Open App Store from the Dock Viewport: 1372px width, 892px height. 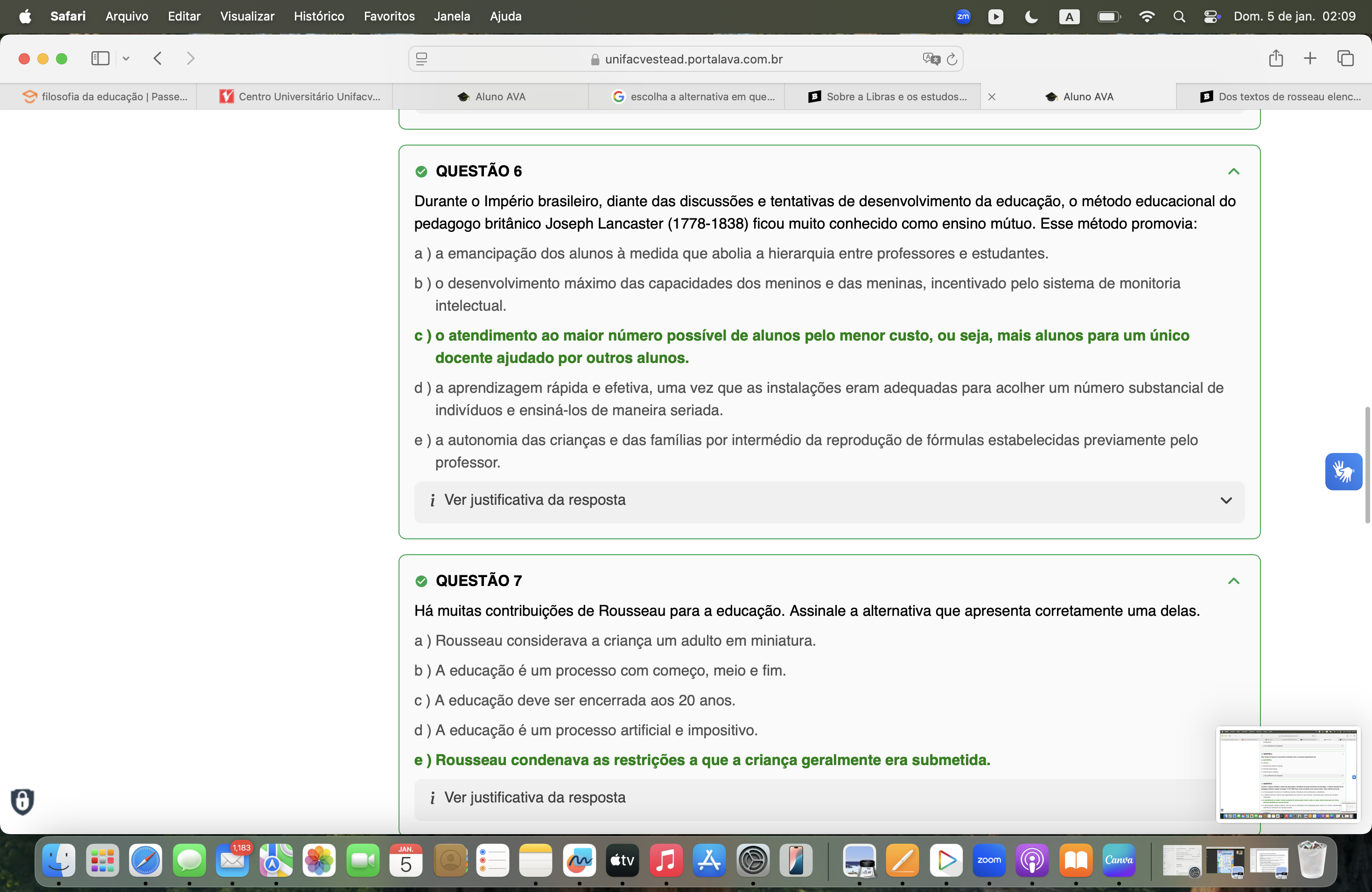[x=709, y=861]
